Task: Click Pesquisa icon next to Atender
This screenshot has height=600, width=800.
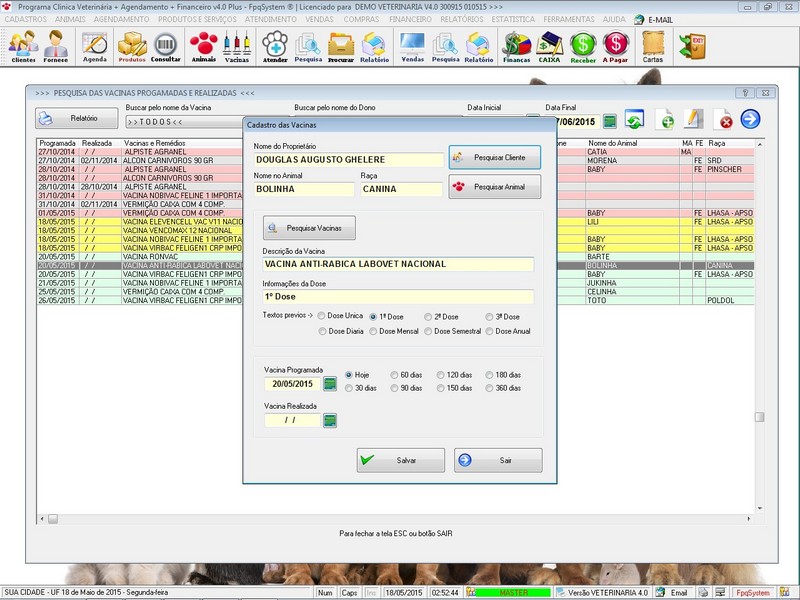Action: tap(308, 46)
